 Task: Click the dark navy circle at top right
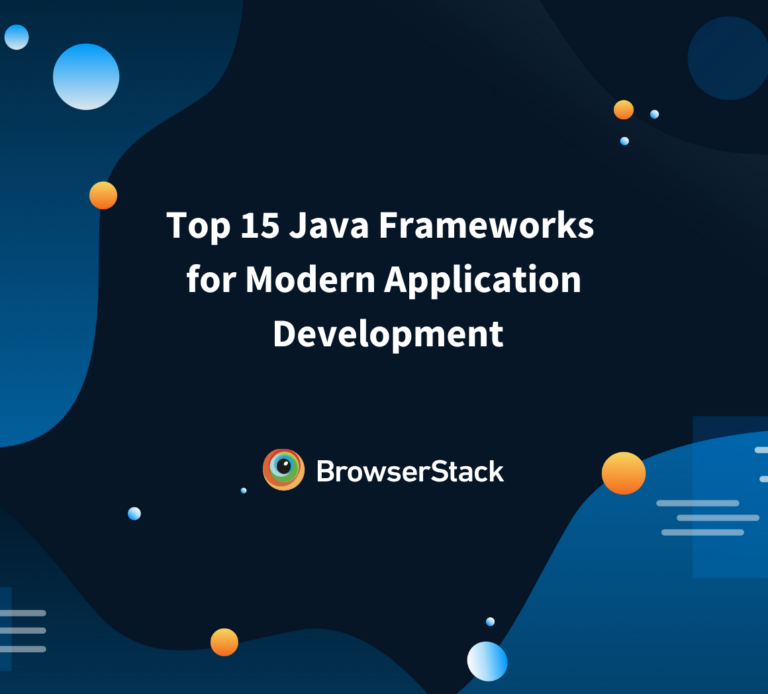pyautogui.click(x=726, y=55)
